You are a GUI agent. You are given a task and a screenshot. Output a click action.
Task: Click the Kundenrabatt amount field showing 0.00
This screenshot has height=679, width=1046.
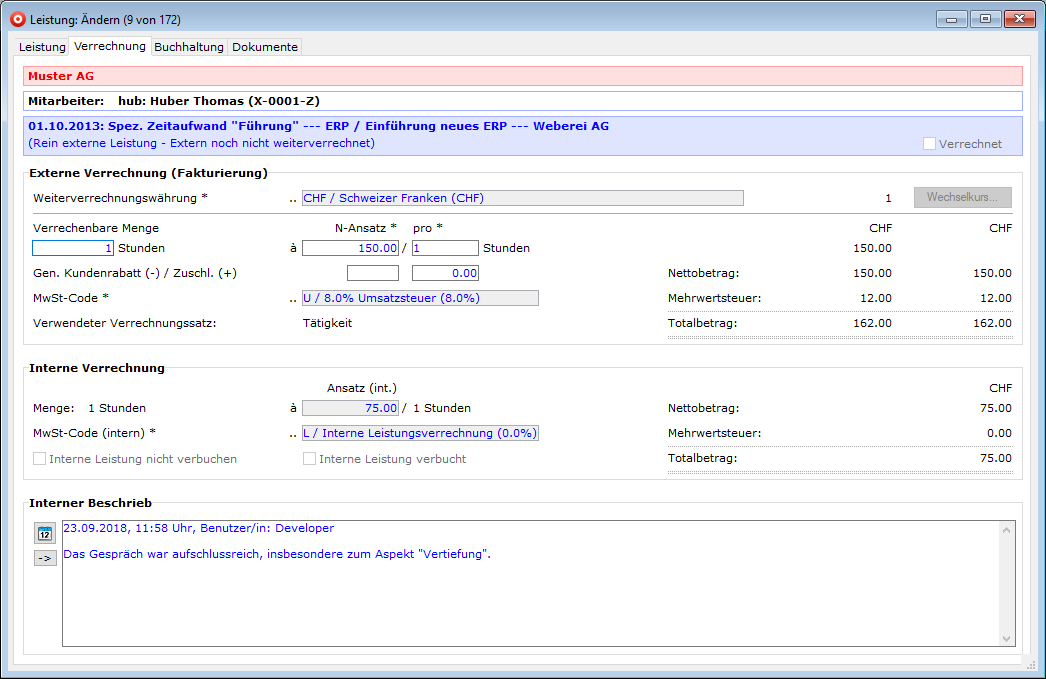445,273
